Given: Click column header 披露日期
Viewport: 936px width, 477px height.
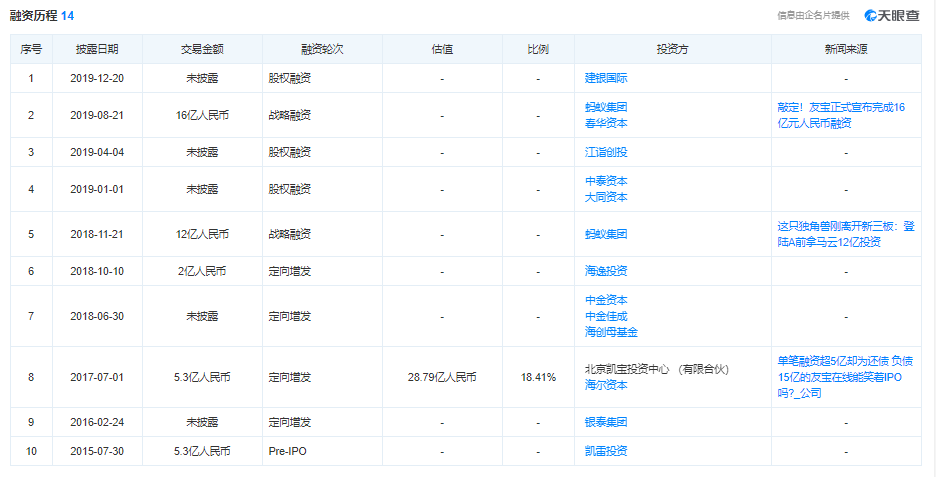Looking at the screenshot, I should [x=97, y=50].
